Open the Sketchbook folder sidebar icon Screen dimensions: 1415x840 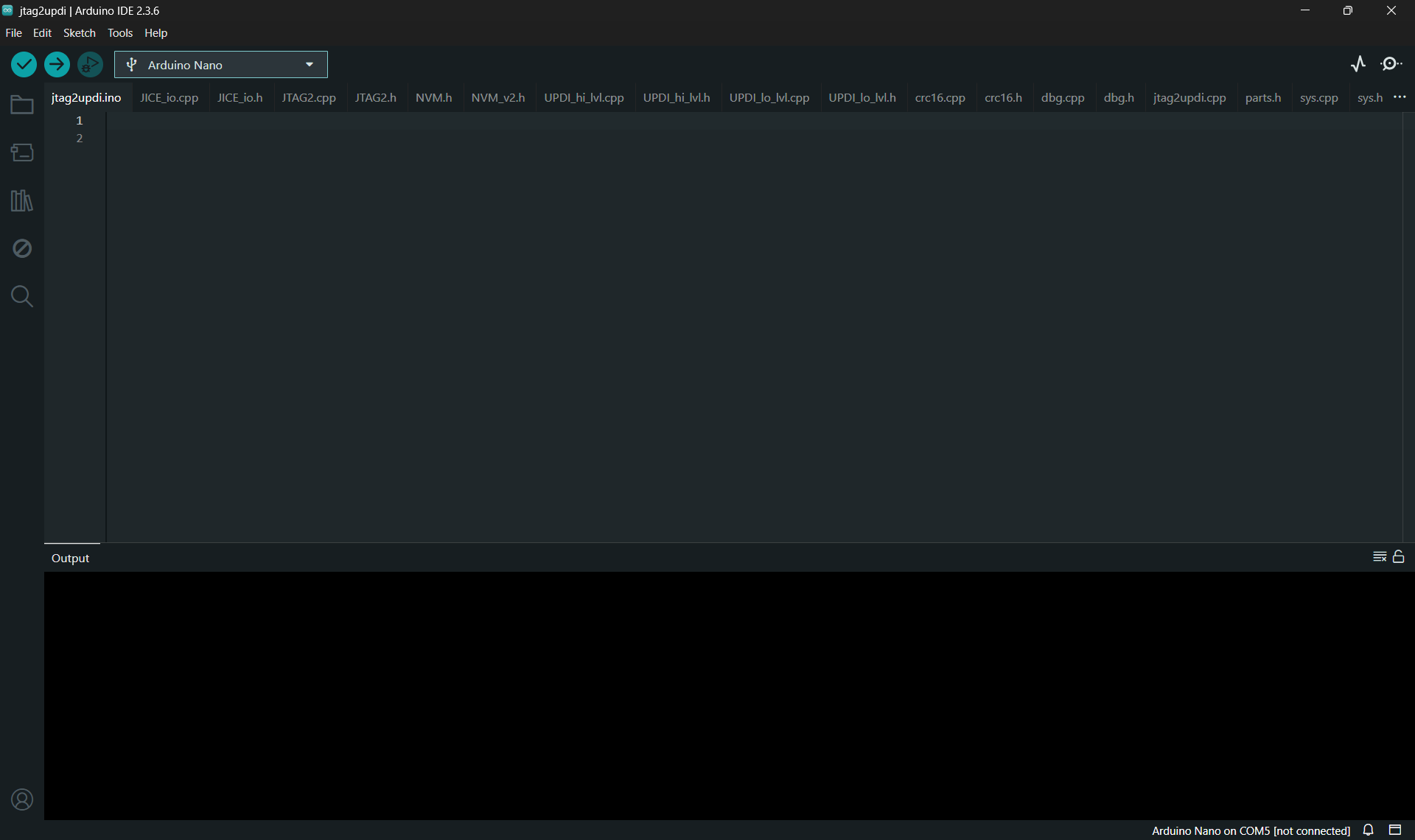tap(22, 105)
